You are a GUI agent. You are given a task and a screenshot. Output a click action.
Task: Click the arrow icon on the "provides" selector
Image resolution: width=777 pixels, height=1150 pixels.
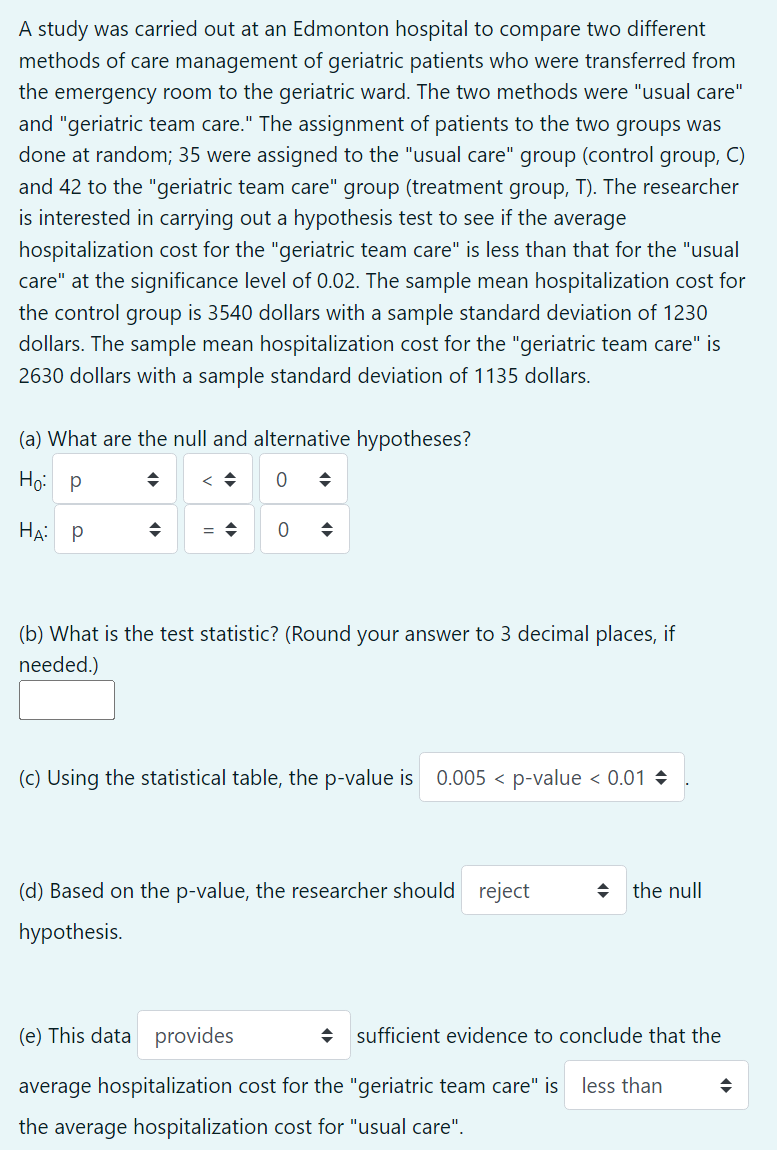[x=327, y=1035]
